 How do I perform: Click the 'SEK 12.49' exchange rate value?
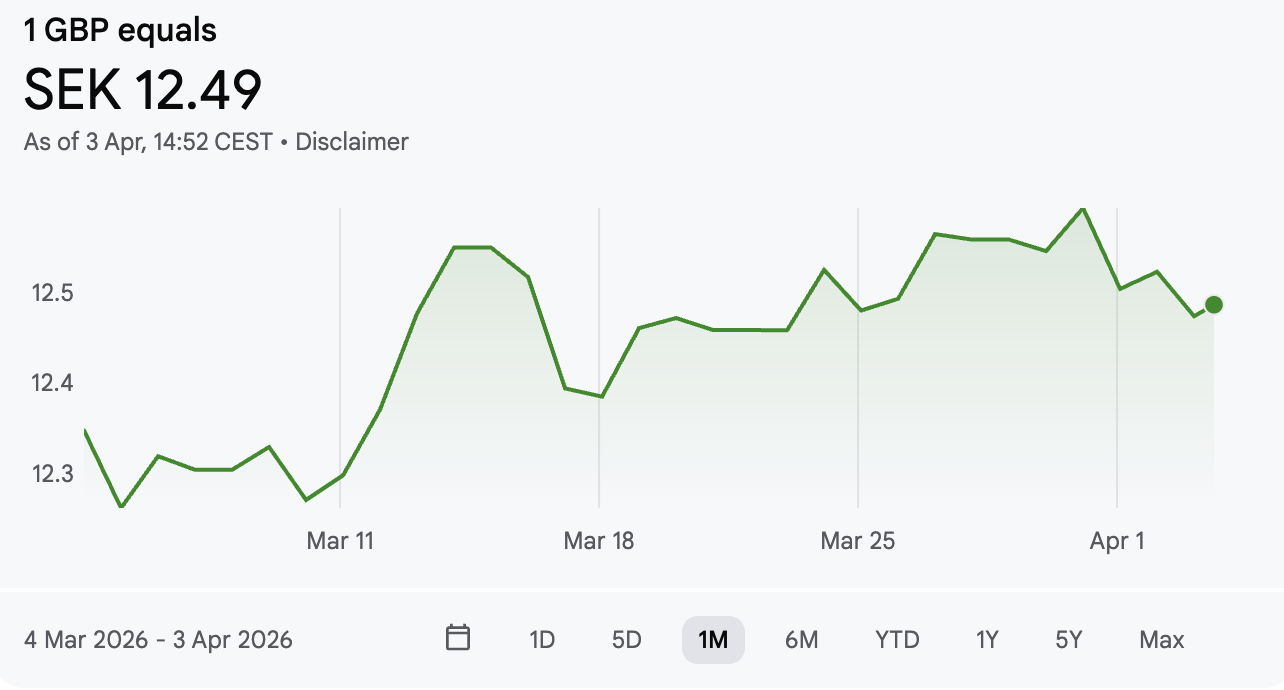[x=143, y=89]
